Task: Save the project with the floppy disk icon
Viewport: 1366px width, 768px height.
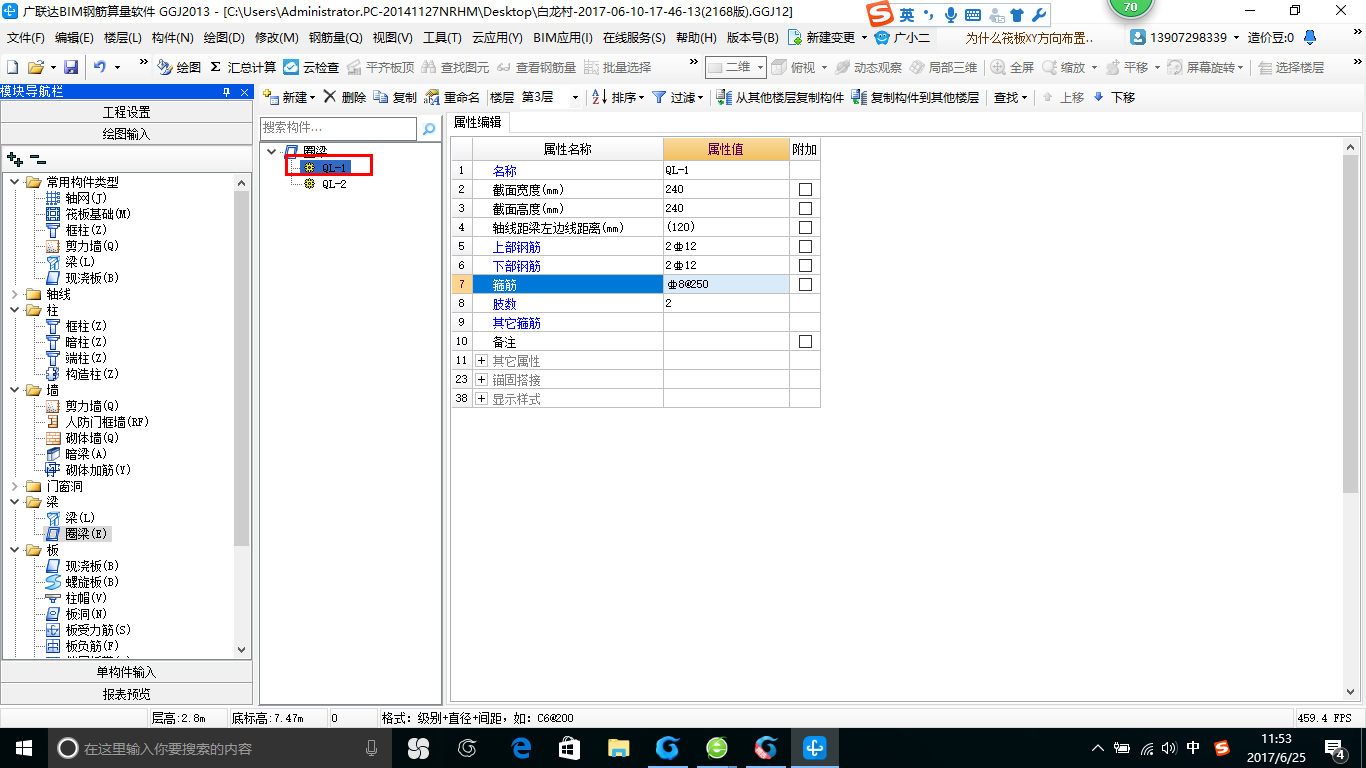Action: point(71,67)
